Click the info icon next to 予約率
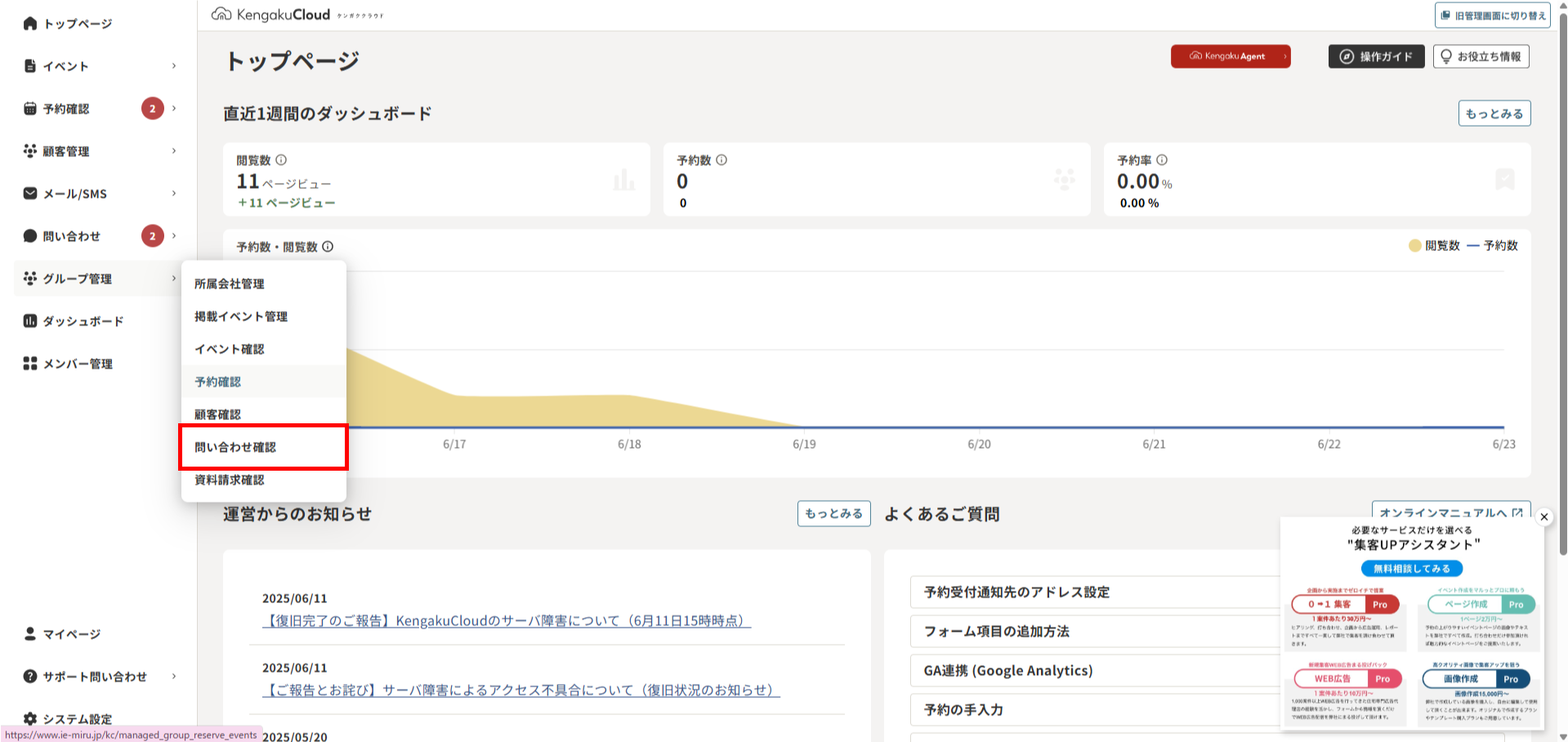 point(1162,160)
